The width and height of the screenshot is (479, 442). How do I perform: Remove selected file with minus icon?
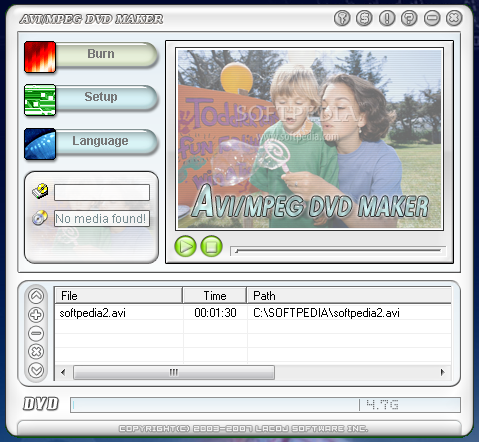pos(36,333)
